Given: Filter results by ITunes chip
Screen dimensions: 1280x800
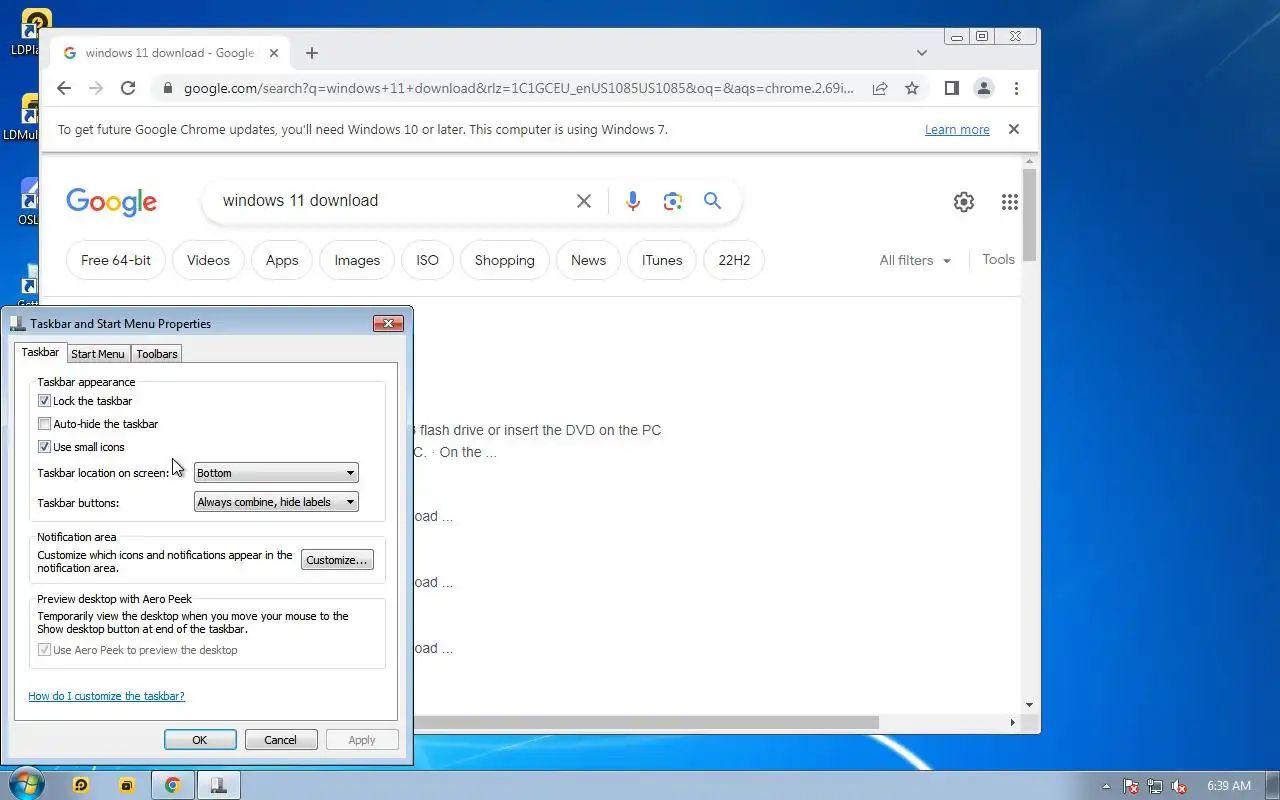Looking at the screenshot, I should tap(662, 260).
